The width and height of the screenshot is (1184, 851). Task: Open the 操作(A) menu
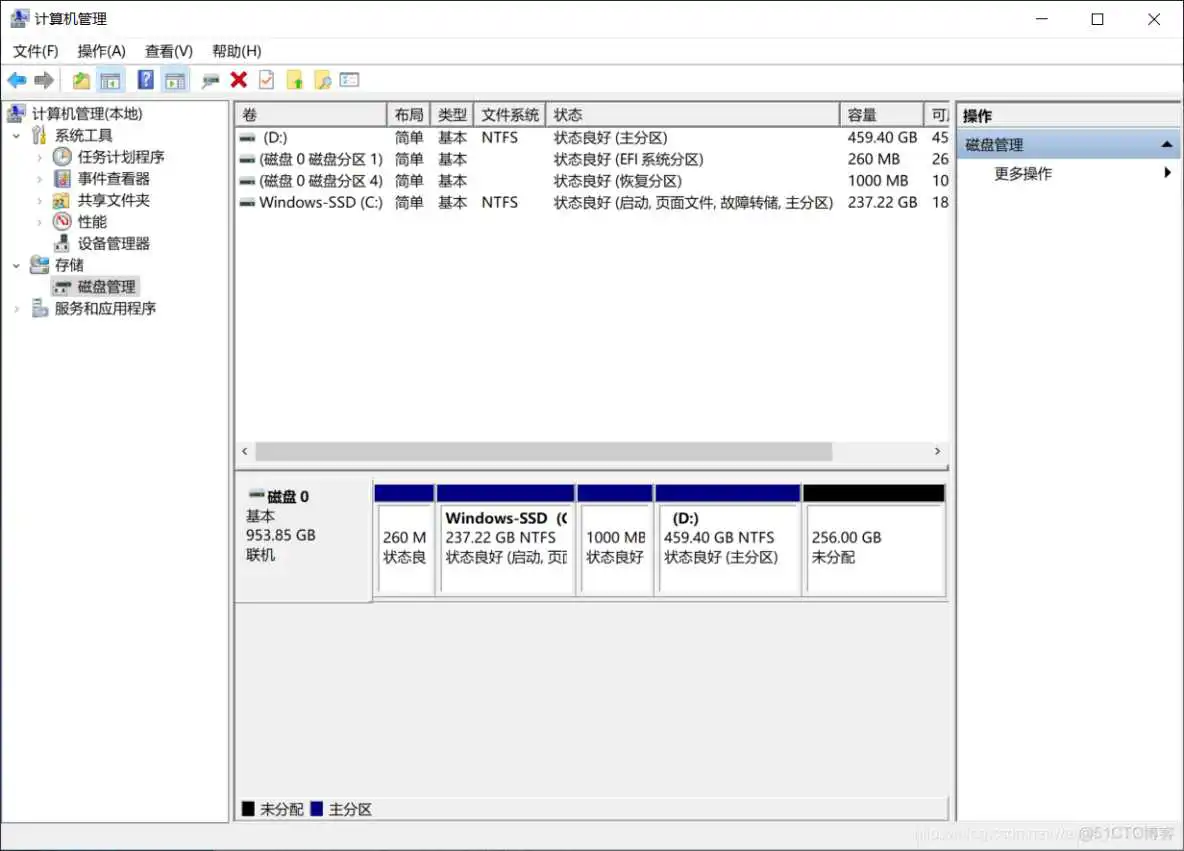(x=100, y=51)
